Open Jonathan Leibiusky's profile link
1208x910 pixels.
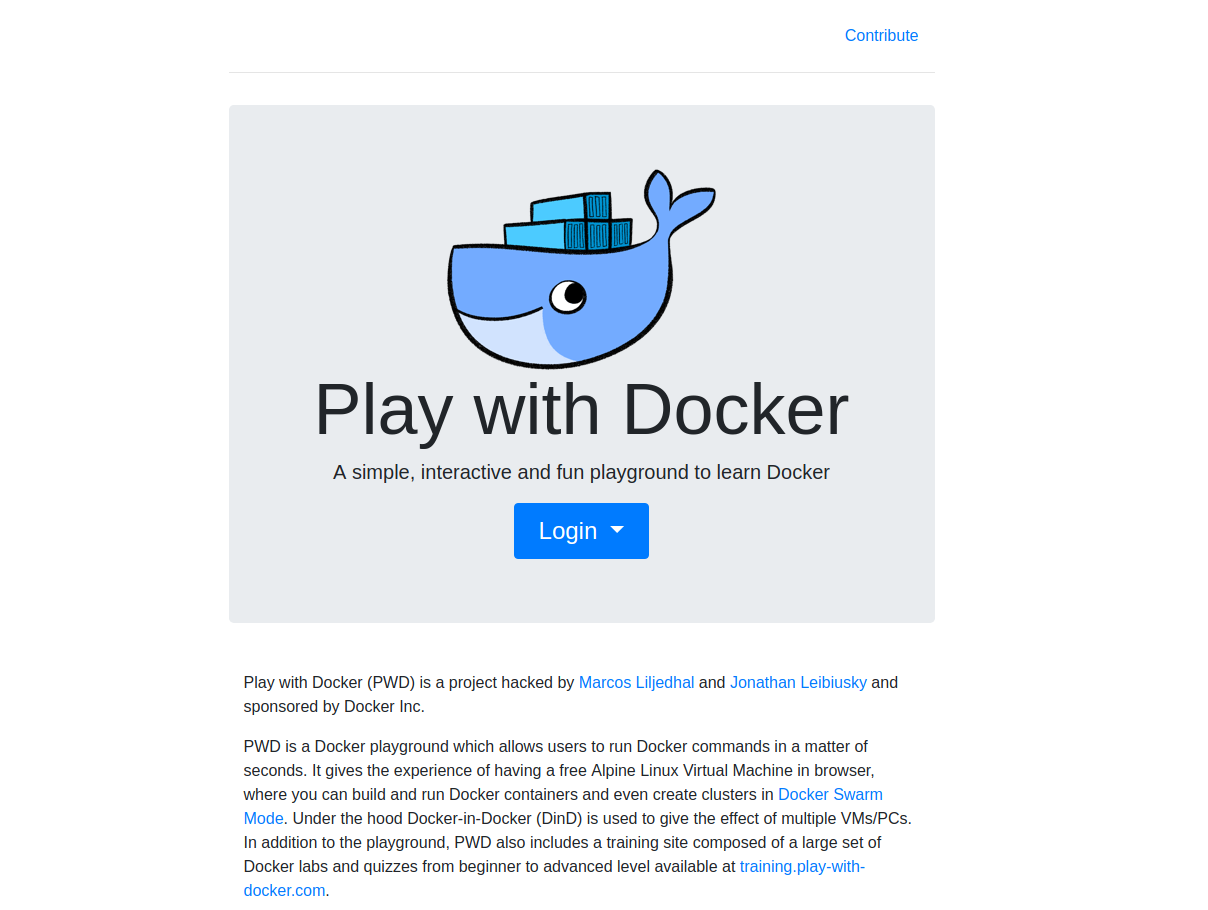point(798,682)
